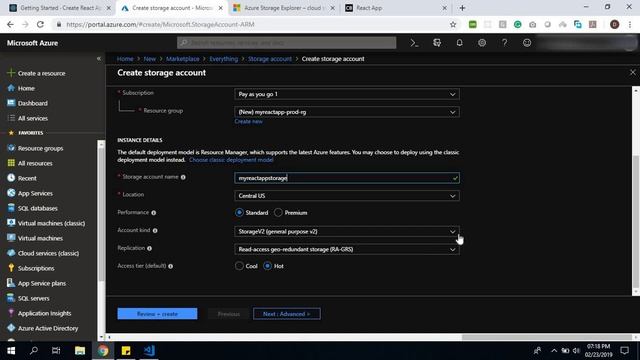Open Visual Studio Code from taskbar
This screenshot has height=360, width=640.
pos(149,351)
